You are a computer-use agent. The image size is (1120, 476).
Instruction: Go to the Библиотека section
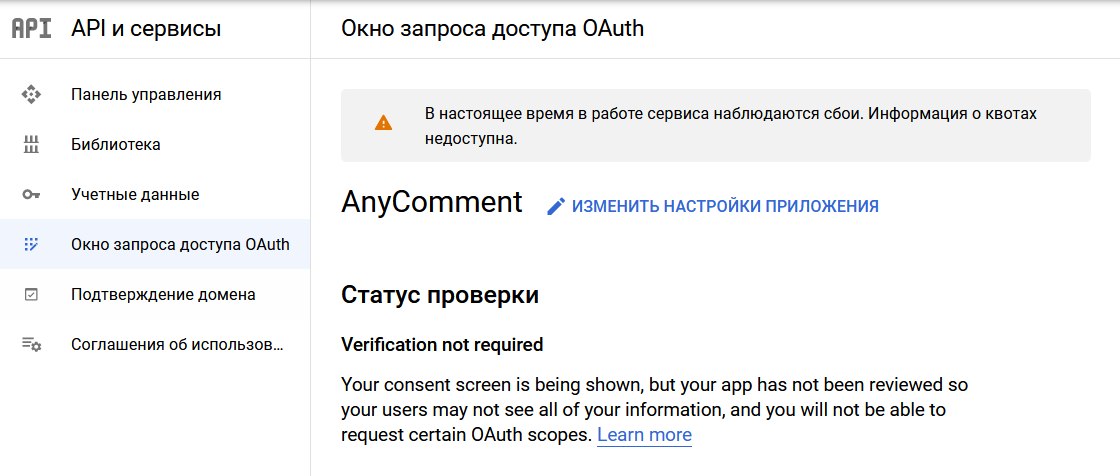pos(116,145)
